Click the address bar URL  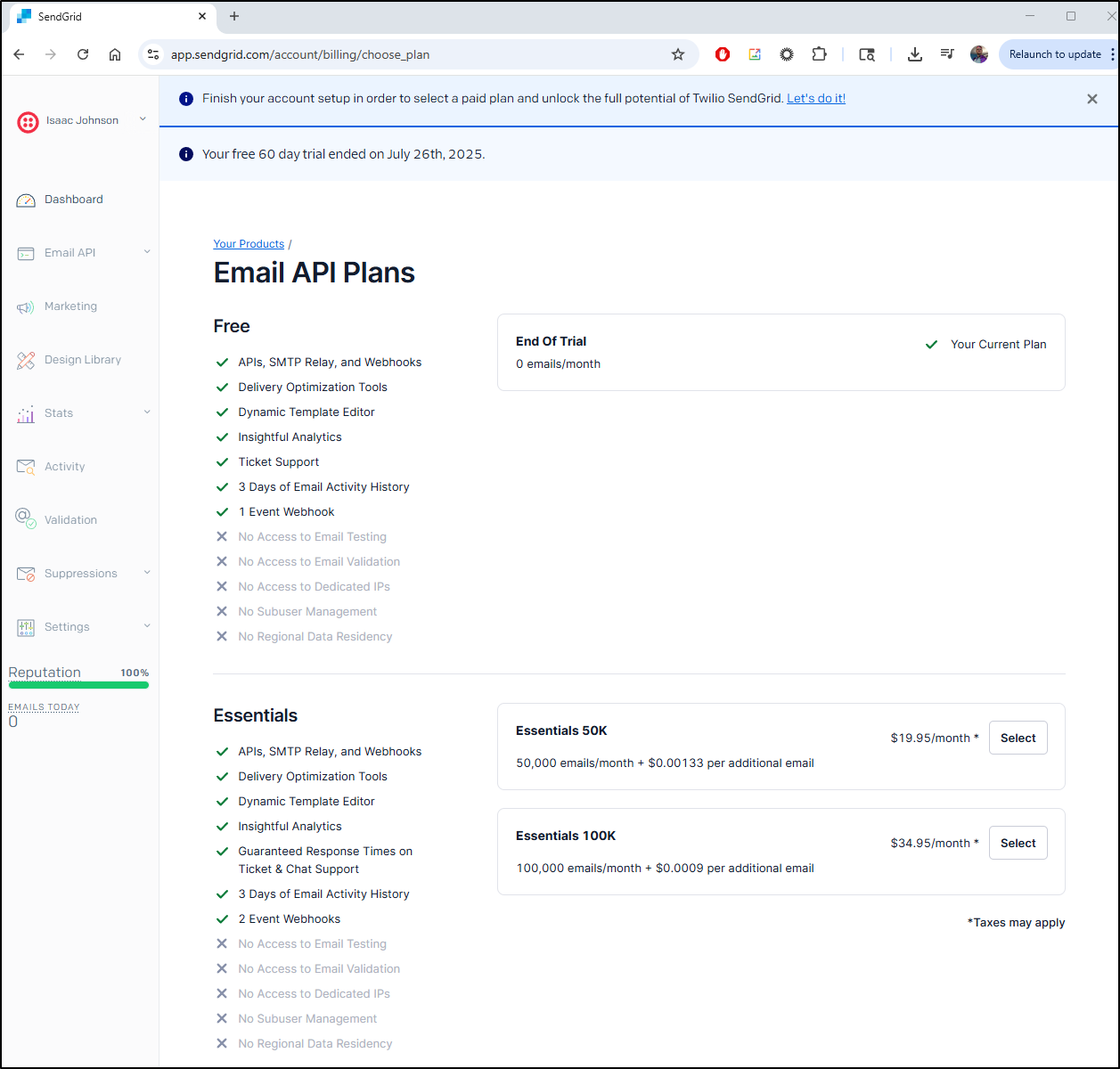click(x=300, y=54)
